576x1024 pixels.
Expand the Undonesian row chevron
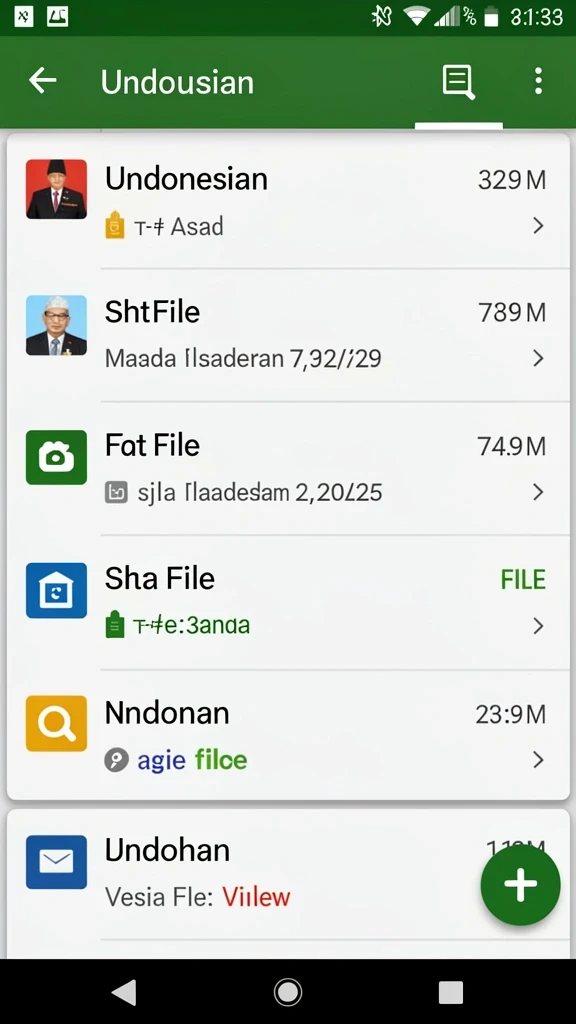538,226
